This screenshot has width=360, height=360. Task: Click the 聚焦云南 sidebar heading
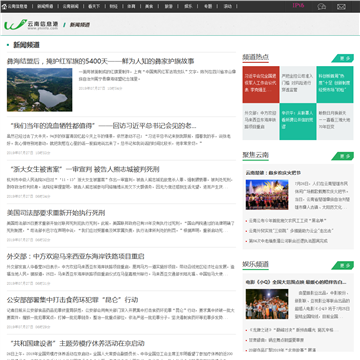(256, 155)
